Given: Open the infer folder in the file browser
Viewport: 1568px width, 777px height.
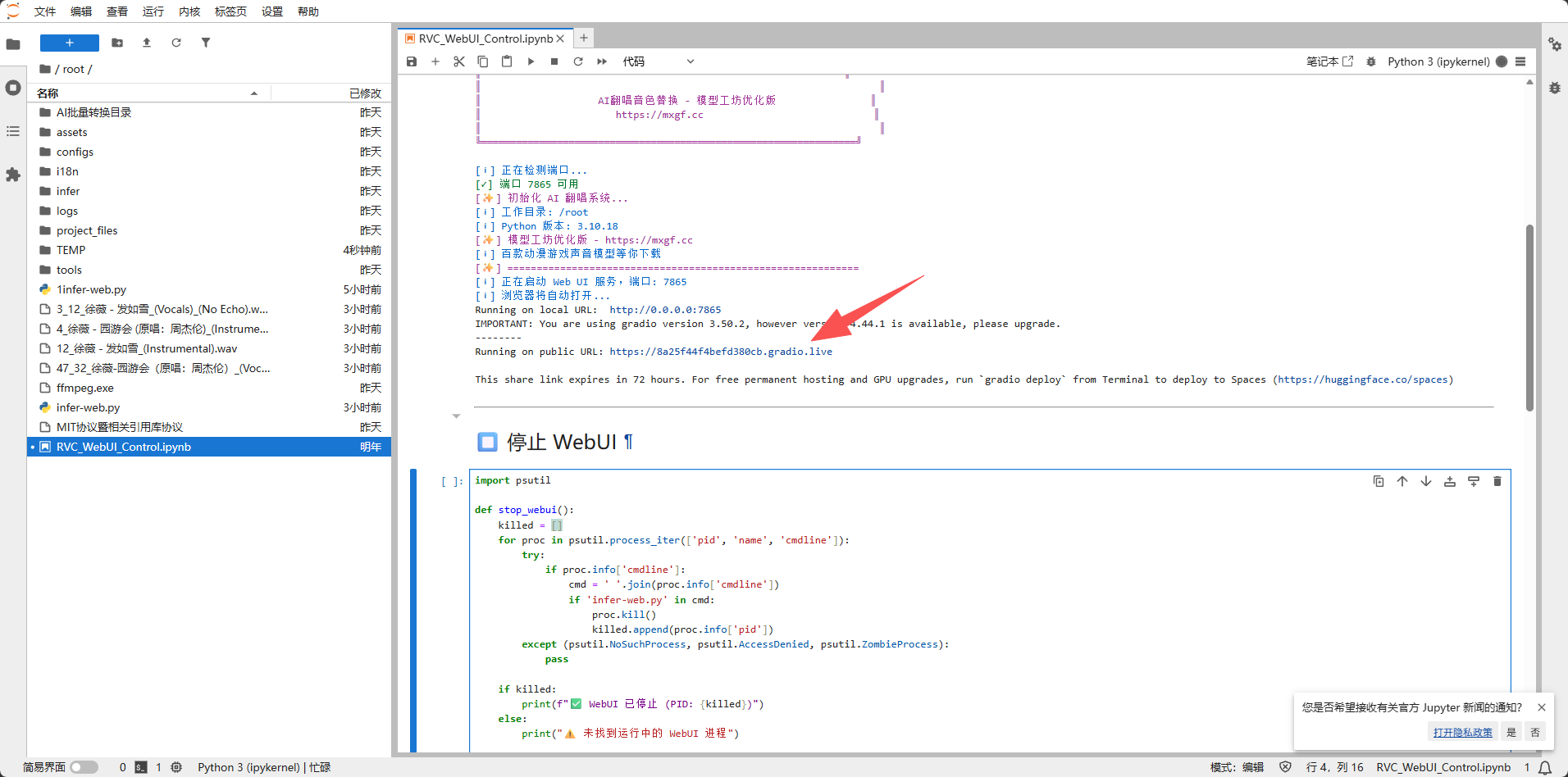Looking at the screenshot, I should click(x=68, y=191).
